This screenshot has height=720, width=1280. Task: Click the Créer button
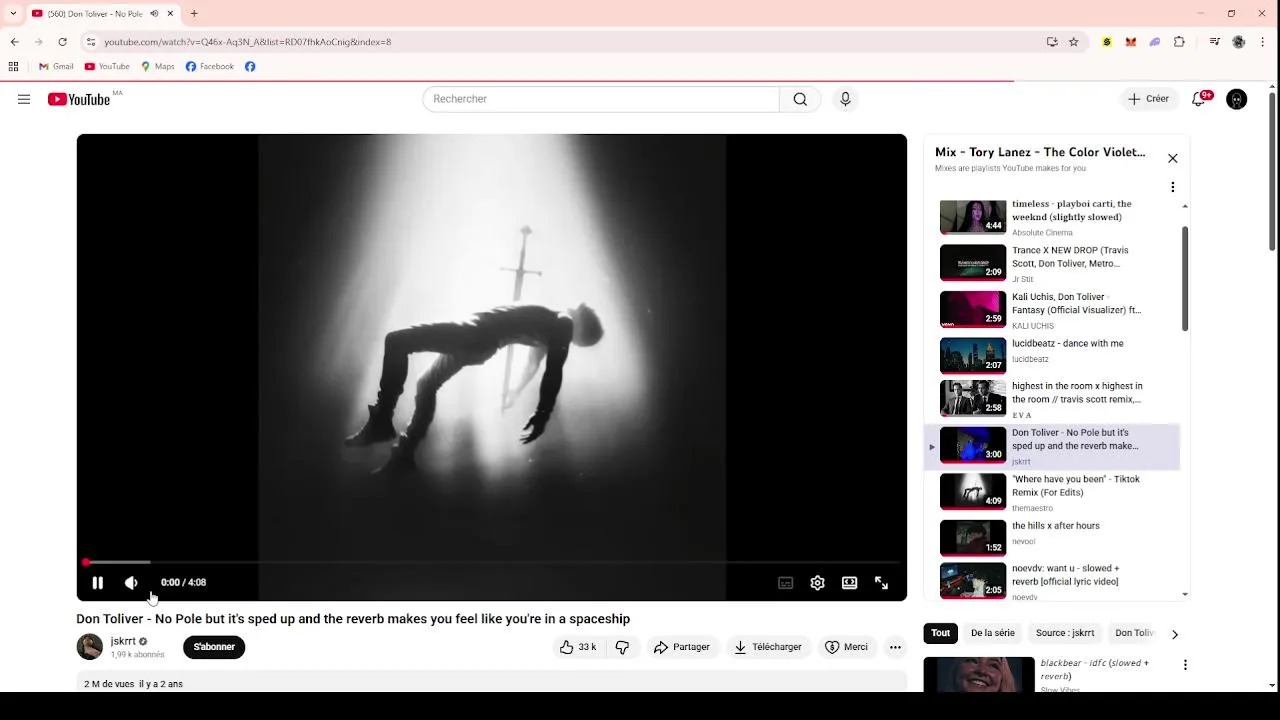point(1148,99)
